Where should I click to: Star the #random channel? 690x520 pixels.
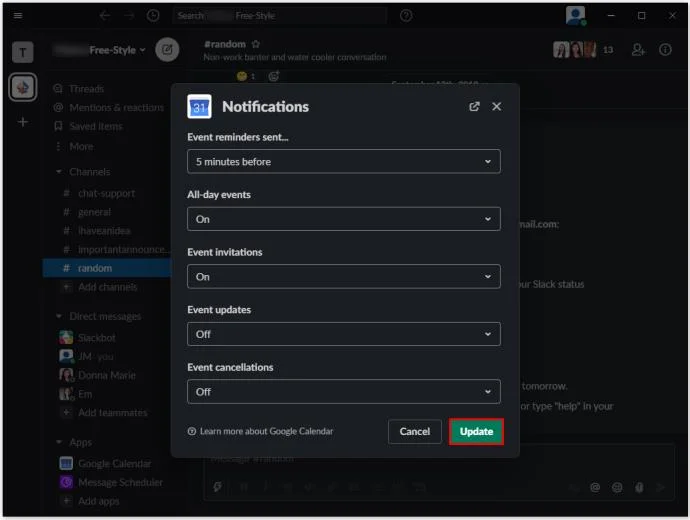256,44
